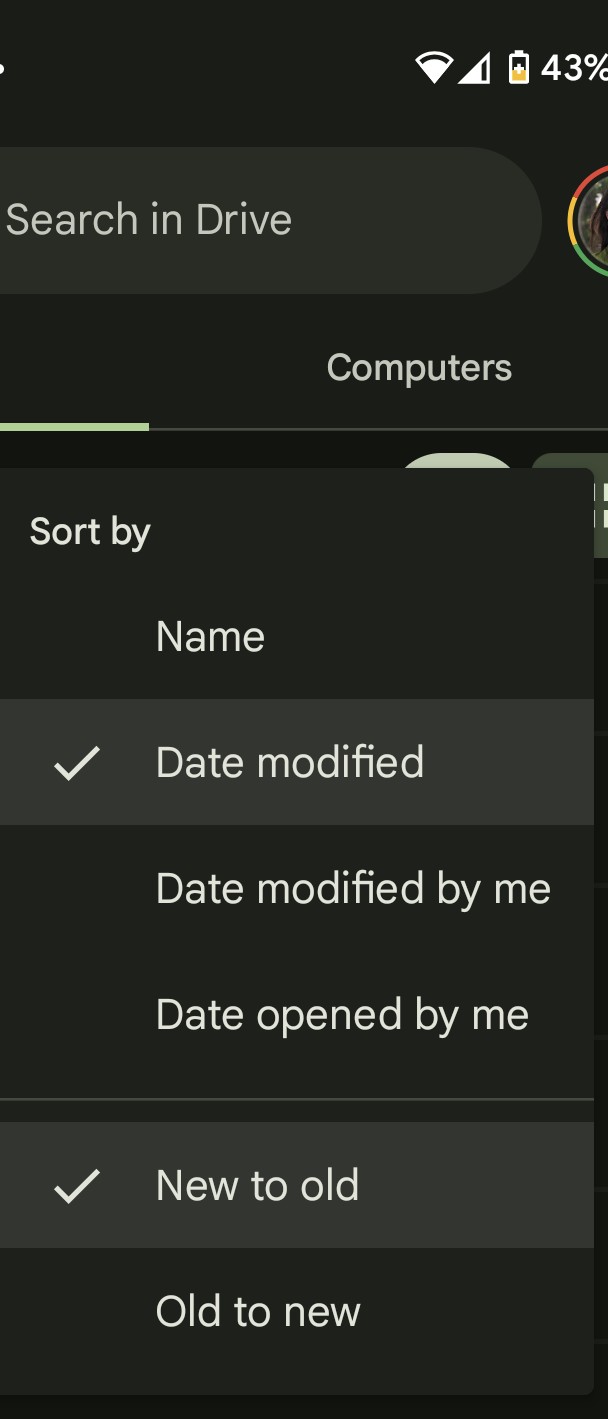Tap the battery charging icon
This screenshot has height=1419, width=608.
(x=518, y=67)
